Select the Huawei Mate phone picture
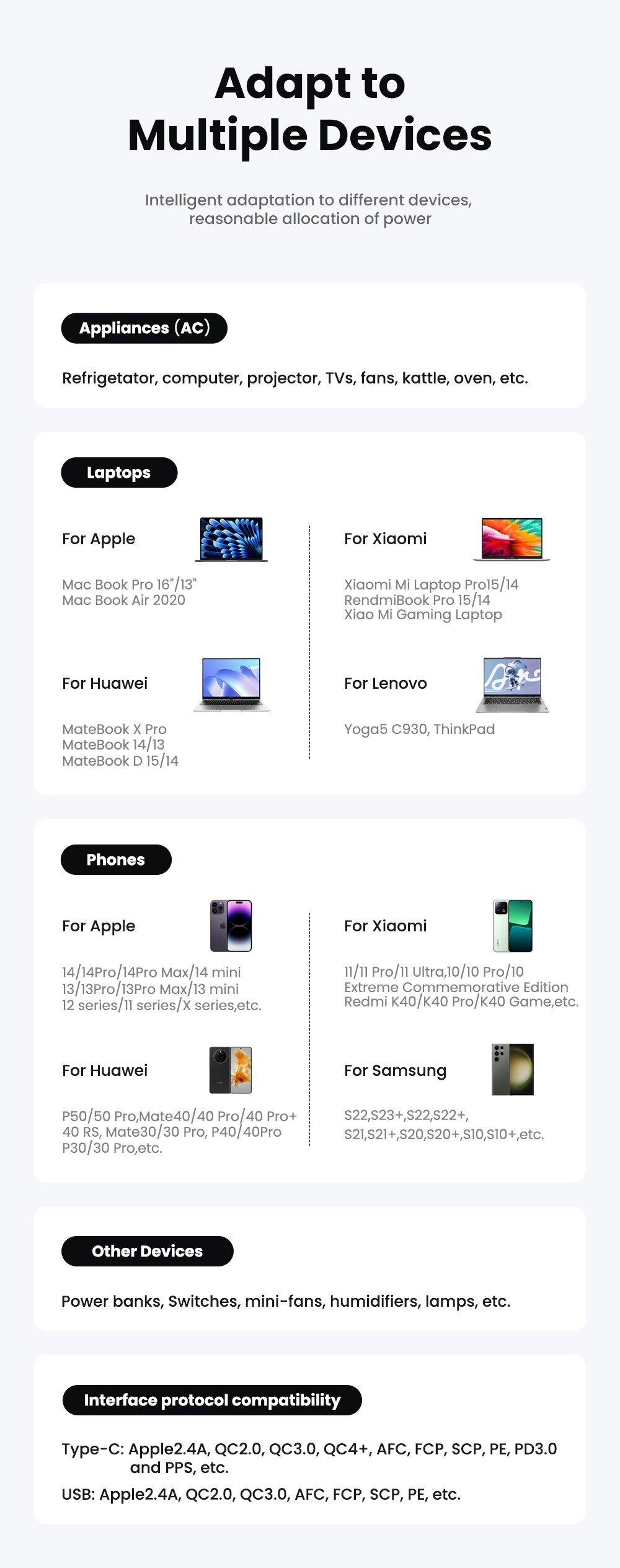Viewport: 620px width, 1568px height. pyautogui.click(x=231, y=1070)
